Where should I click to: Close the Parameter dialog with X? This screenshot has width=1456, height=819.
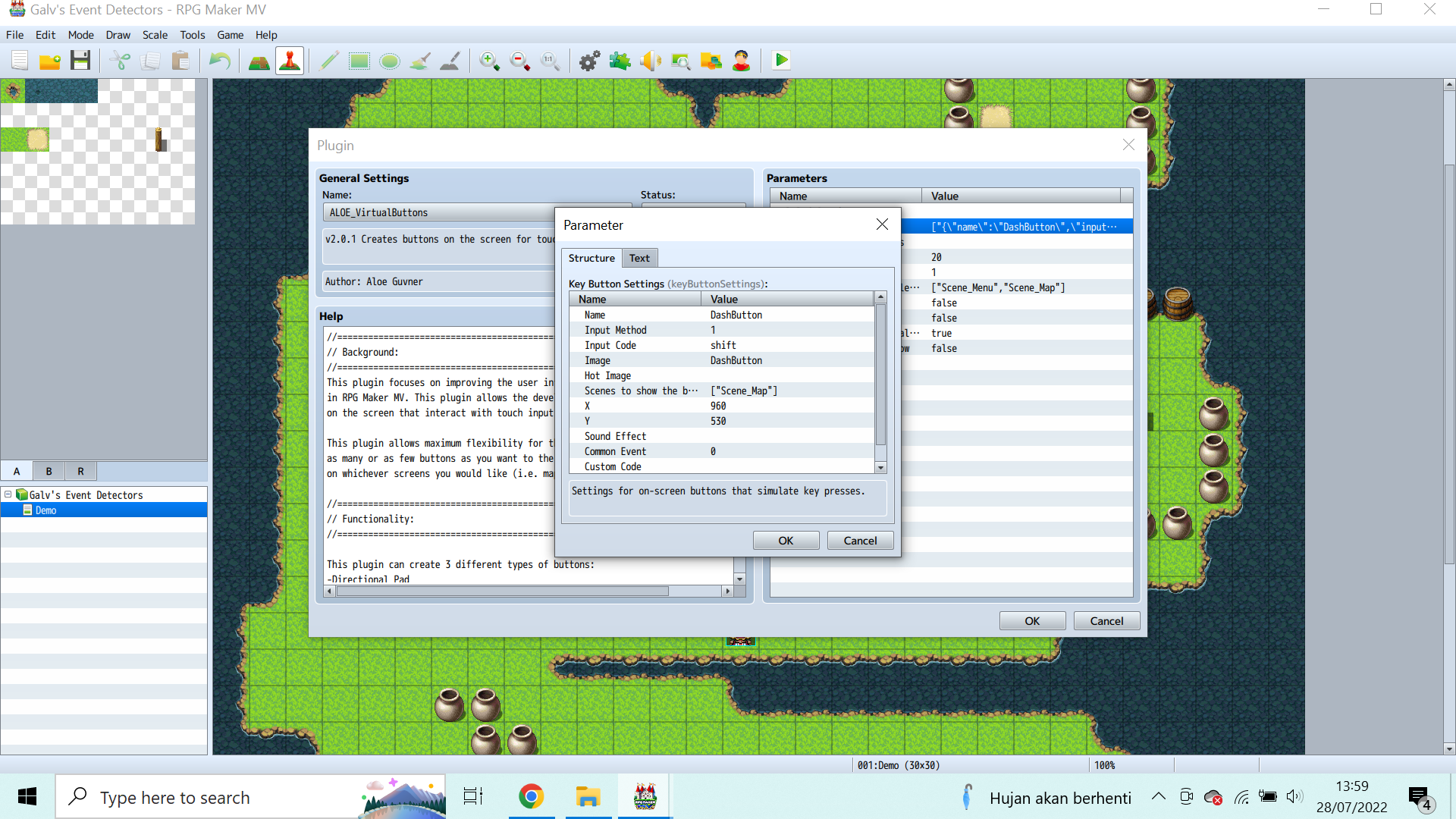pyautogui.click(x=882, y=224)
